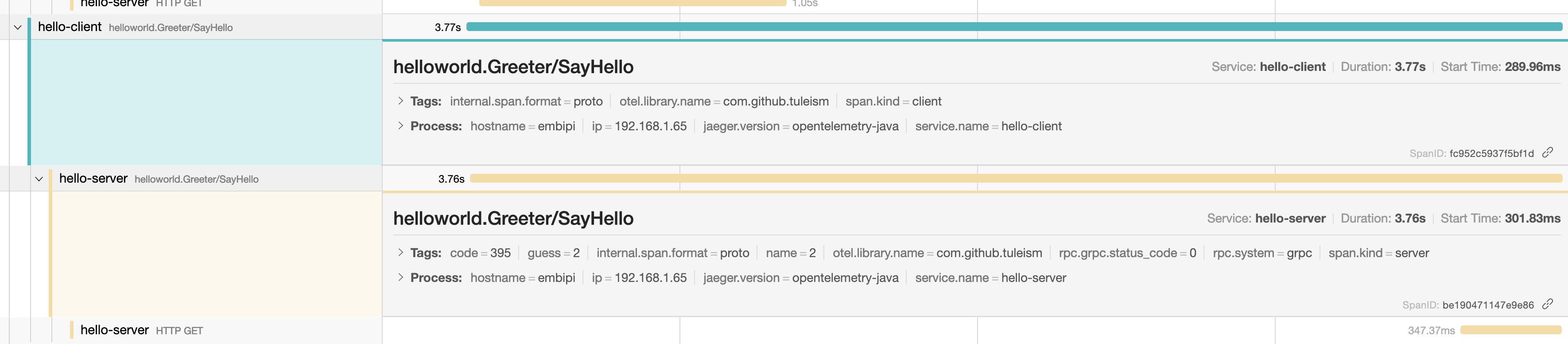Image resolution: width=1568 pixels, height=344 pixels.
Task: Collapse the hello-server SayHello span chevron
Action: tap(39, 179)
